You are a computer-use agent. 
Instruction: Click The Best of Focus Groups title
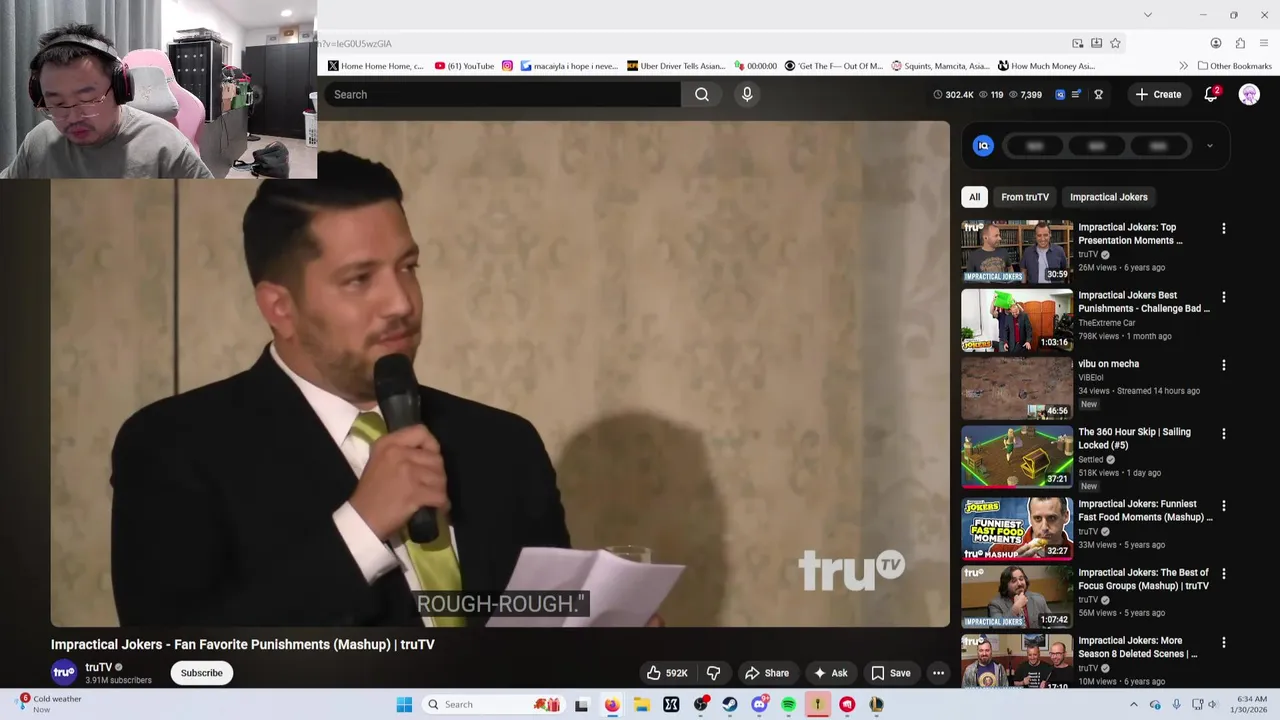tap(1143, 579)
